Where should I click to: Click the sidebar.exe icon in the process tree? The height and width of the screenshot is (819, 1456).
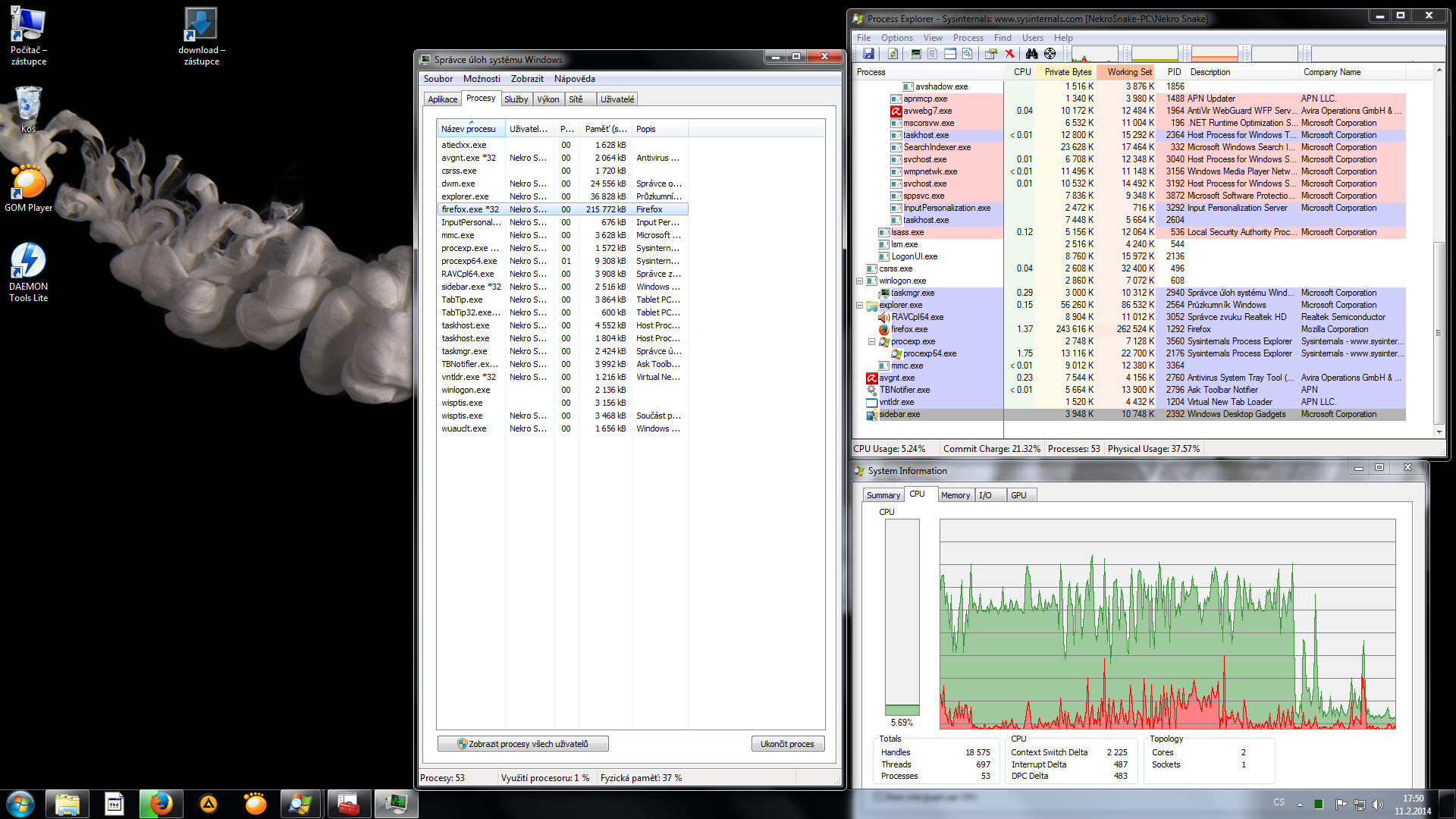[x=871, y=414]
